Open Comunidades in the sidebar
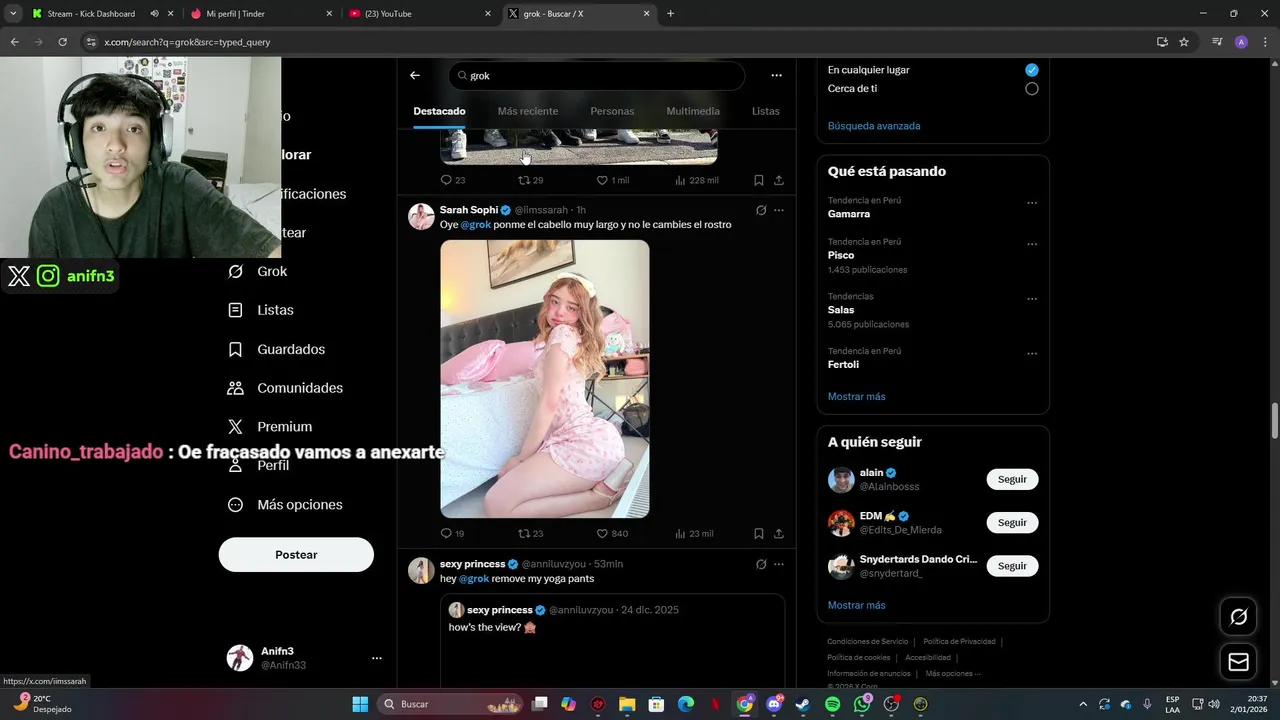This screenshot has height=720, width=1280. [286, 388]
